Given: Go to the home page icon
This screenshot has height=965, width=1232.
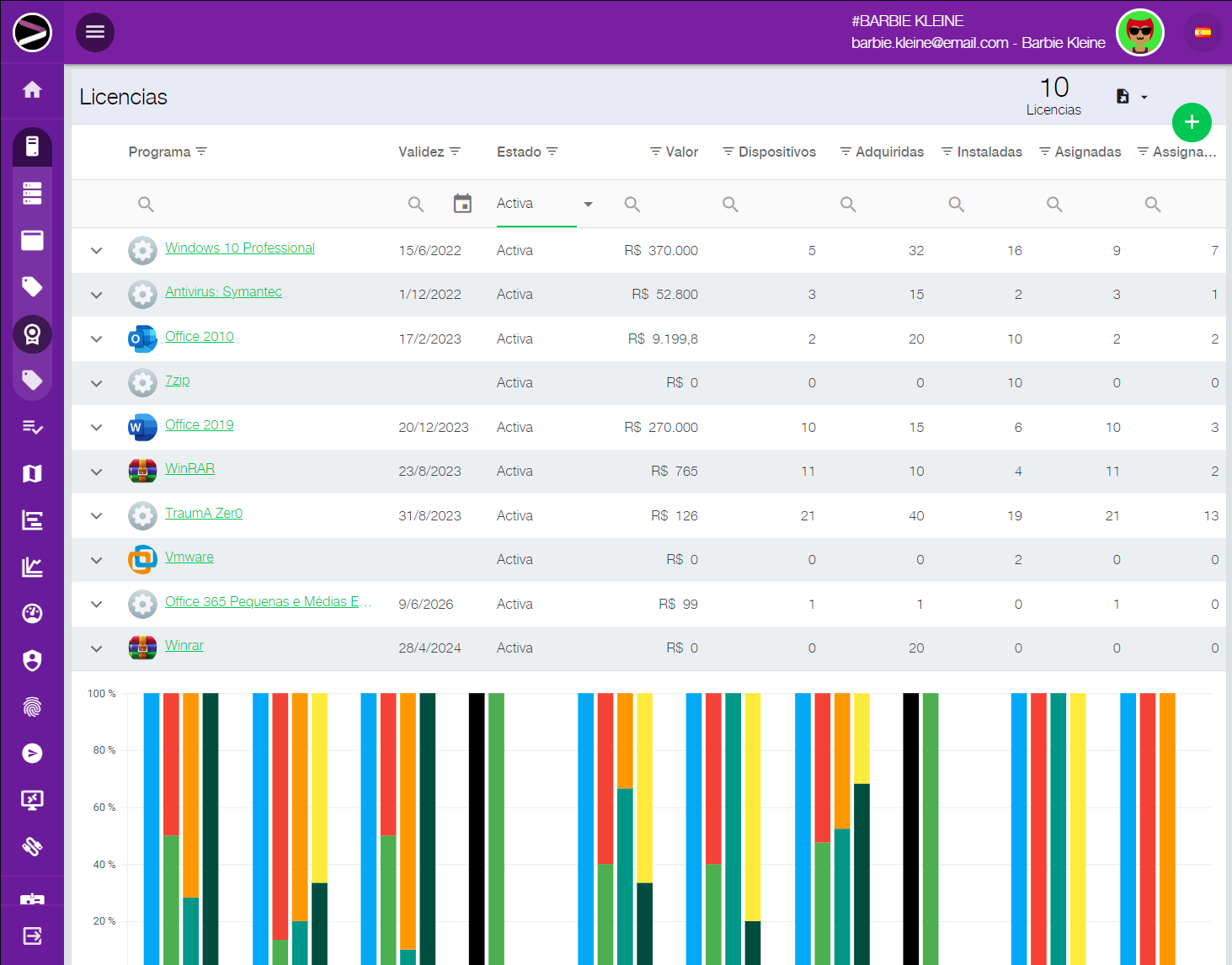Looking at the screenshot, I should 32,90.
